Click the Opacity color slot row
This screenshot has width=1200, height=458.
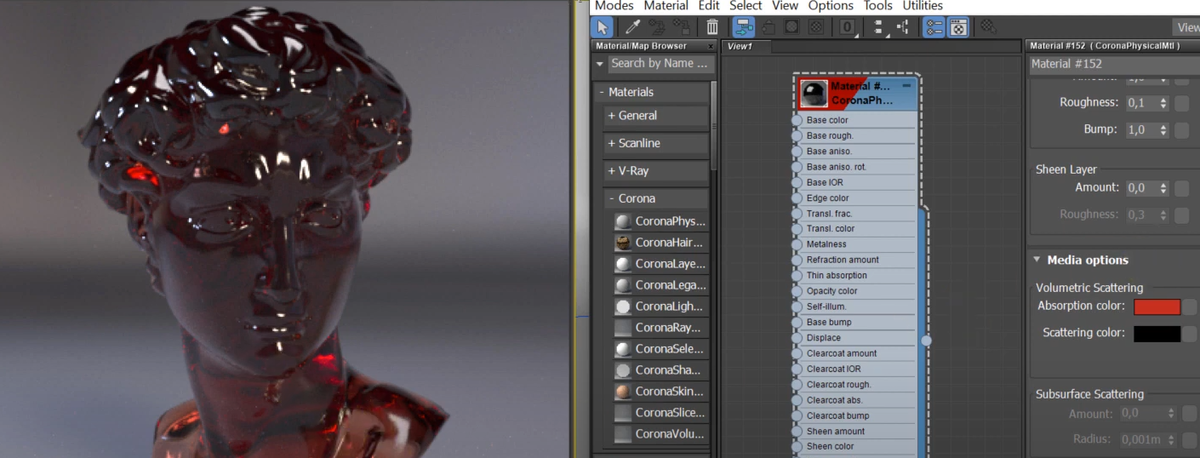(x=857, y=291)
